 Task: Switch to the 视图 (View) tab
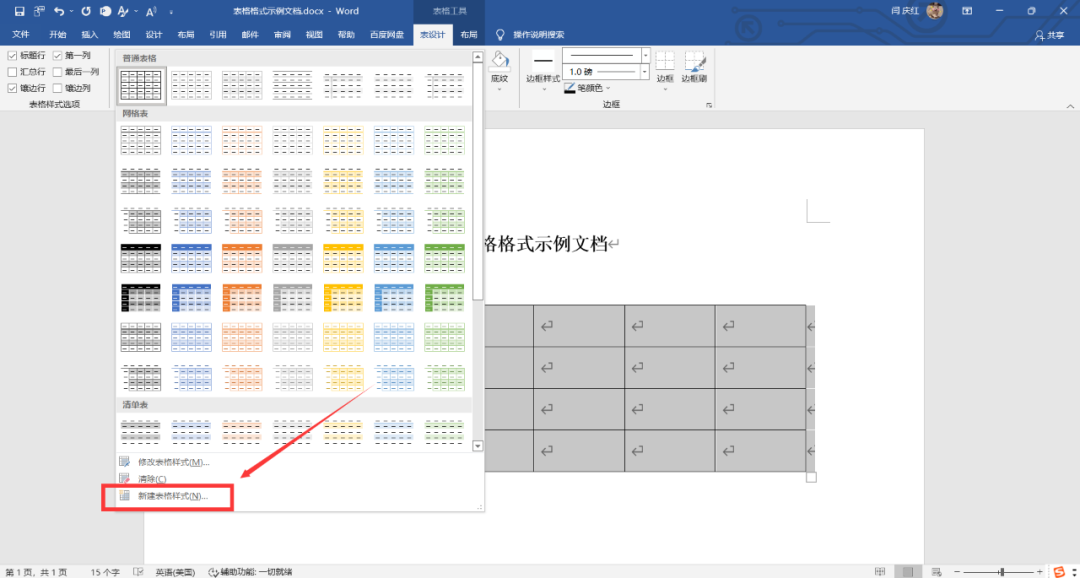pyautogui.click(x=314, y=34)
